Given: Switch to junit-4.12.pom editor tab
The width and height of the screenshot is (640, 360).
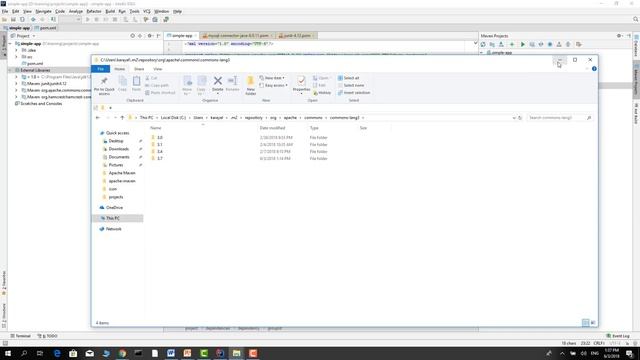Looking at the screenshot, I should pyautogui.click(x=296, y=36).
